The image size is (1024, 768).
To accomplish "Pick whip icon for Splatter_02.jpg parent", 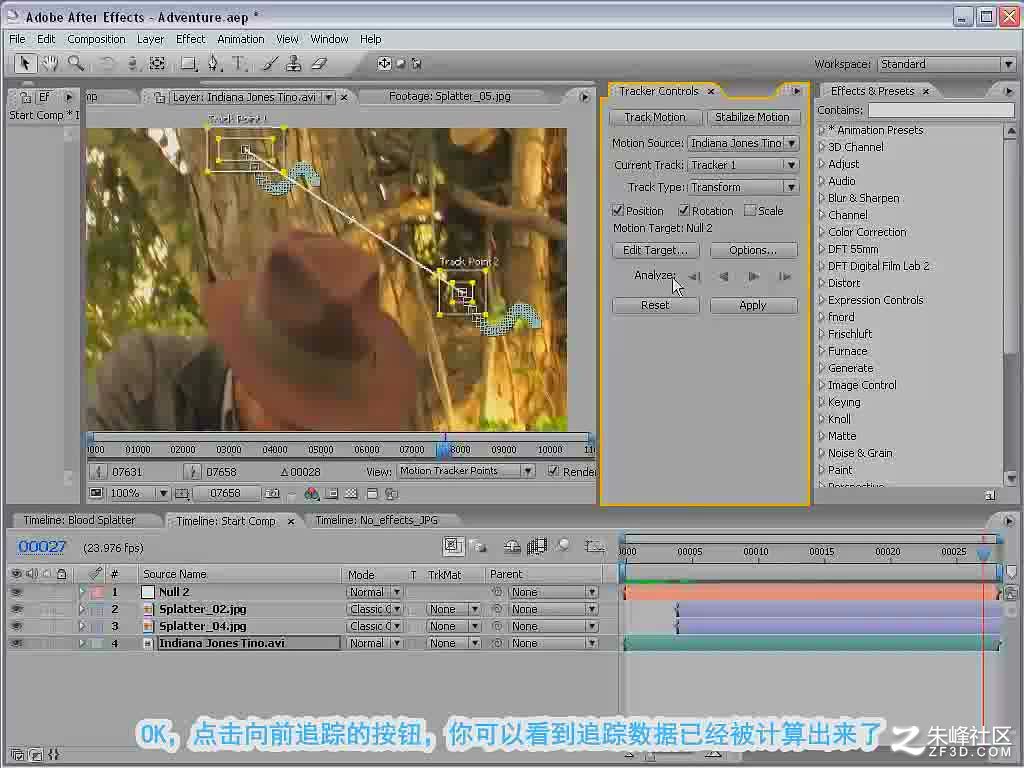I will point(498,609).
